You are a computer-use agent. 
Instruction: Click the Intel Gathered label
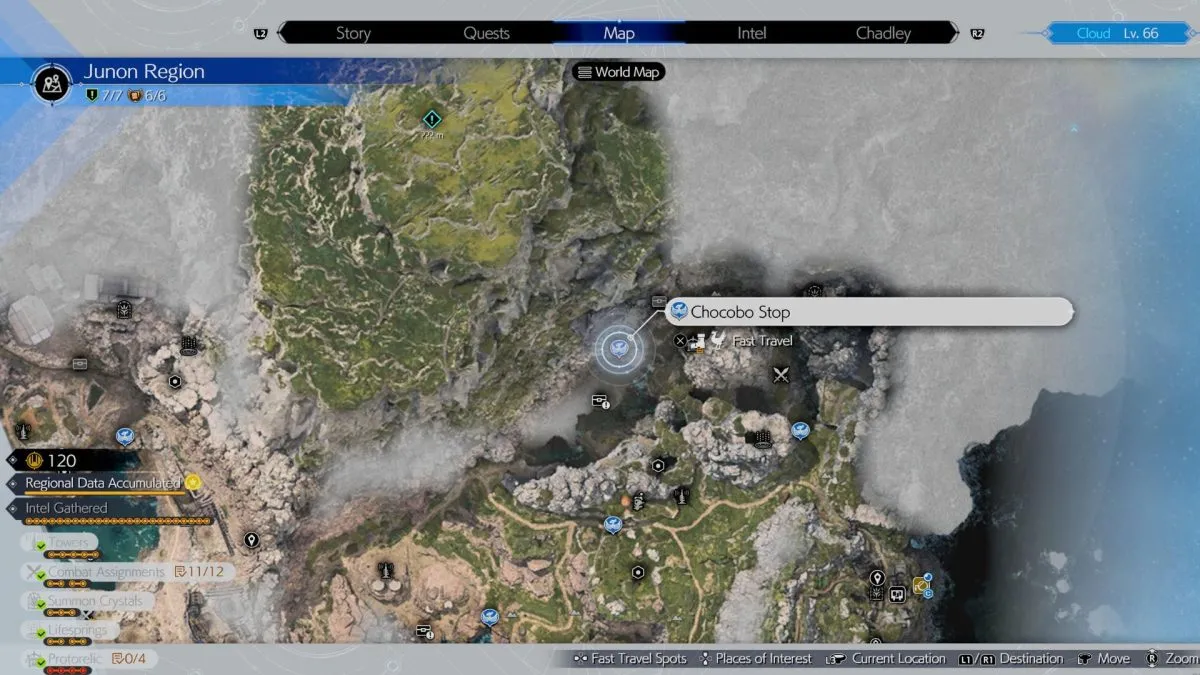[66, 508]
